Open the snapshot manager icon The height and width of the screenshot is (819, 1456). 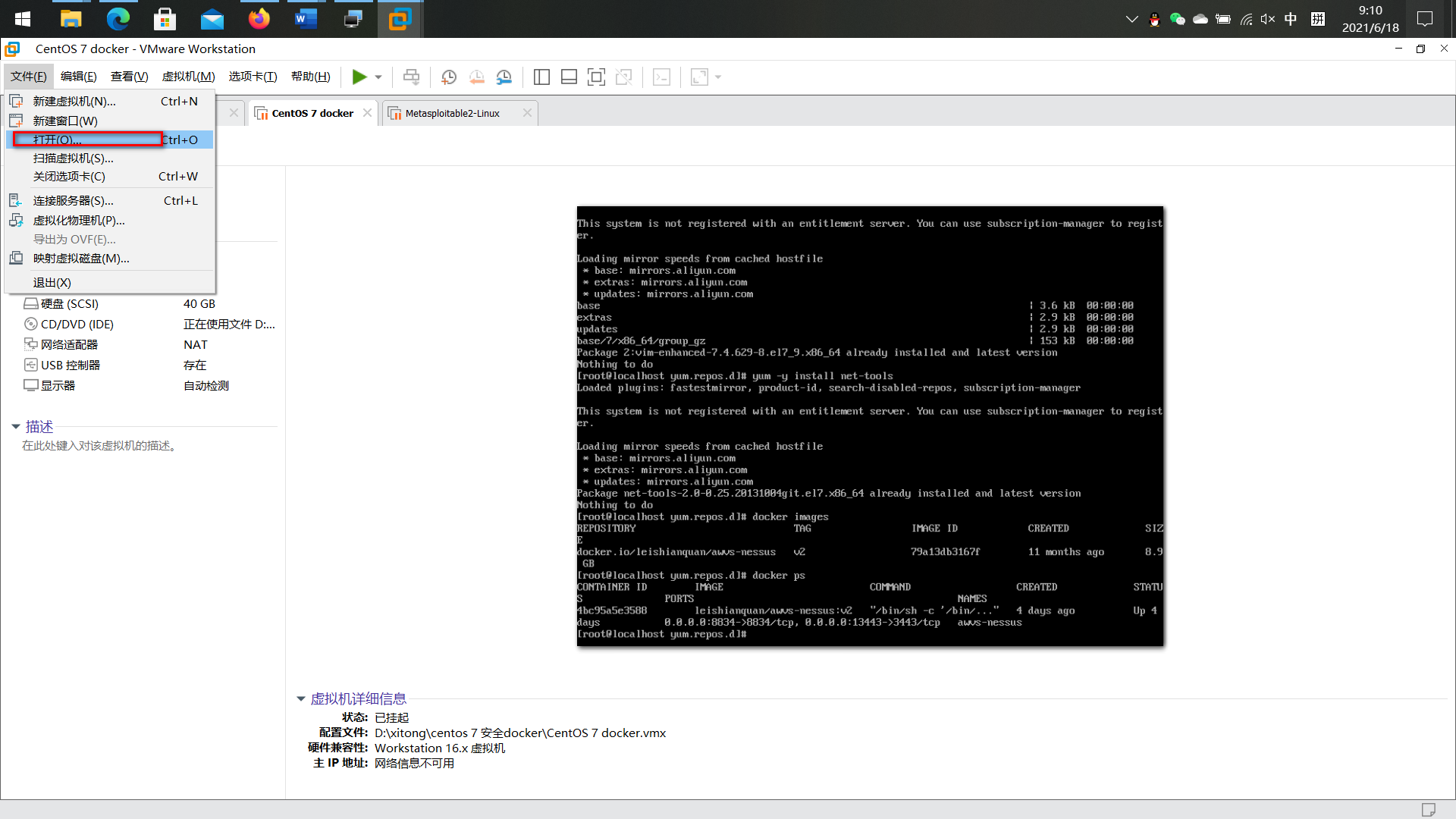[x=504, y=77]
